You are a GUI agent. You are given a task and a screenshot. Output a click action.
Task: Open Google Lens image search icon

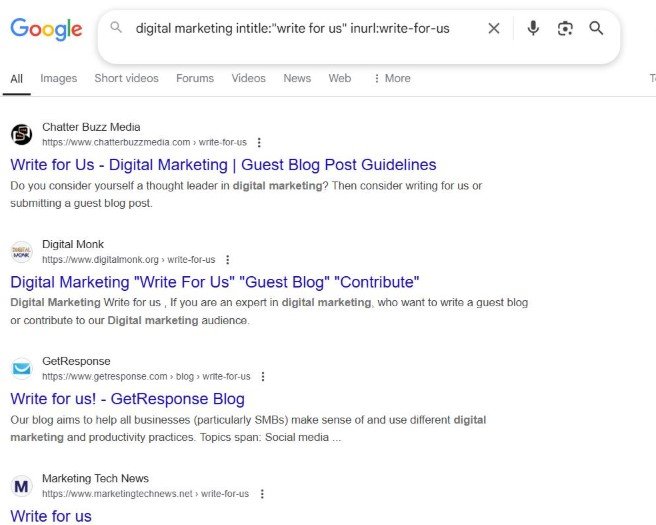(x=565, y=28)
